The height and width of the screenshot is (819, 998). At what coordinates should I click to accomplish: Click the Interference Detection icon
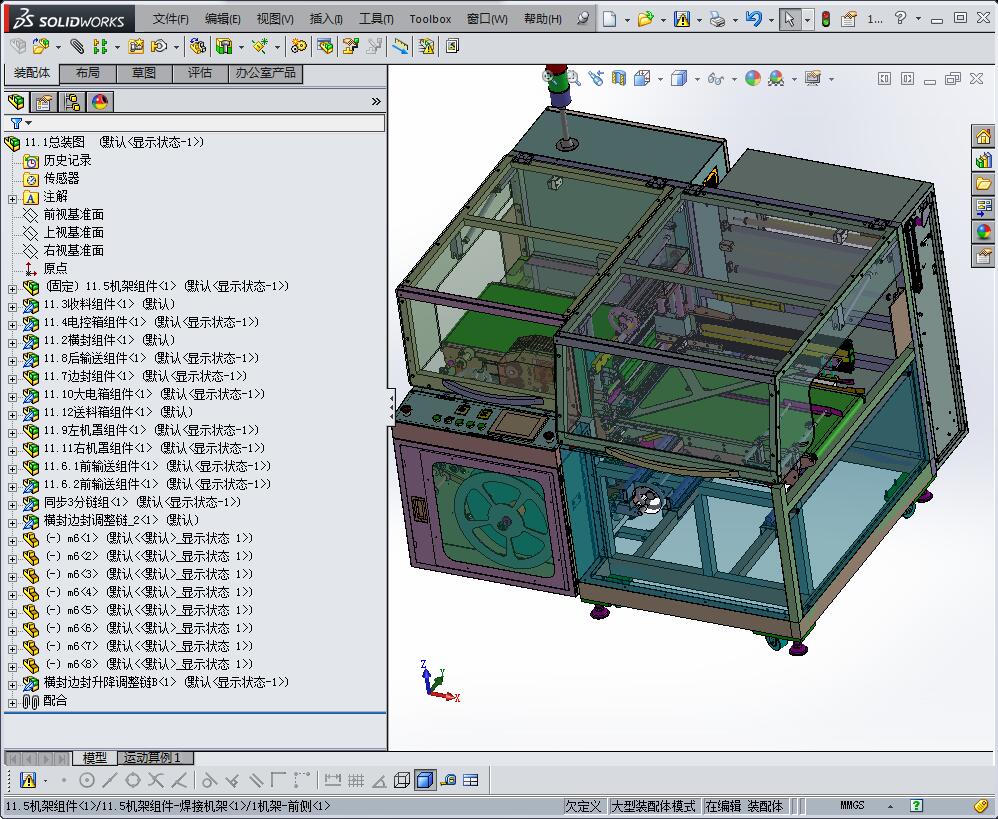coord(426,46)
